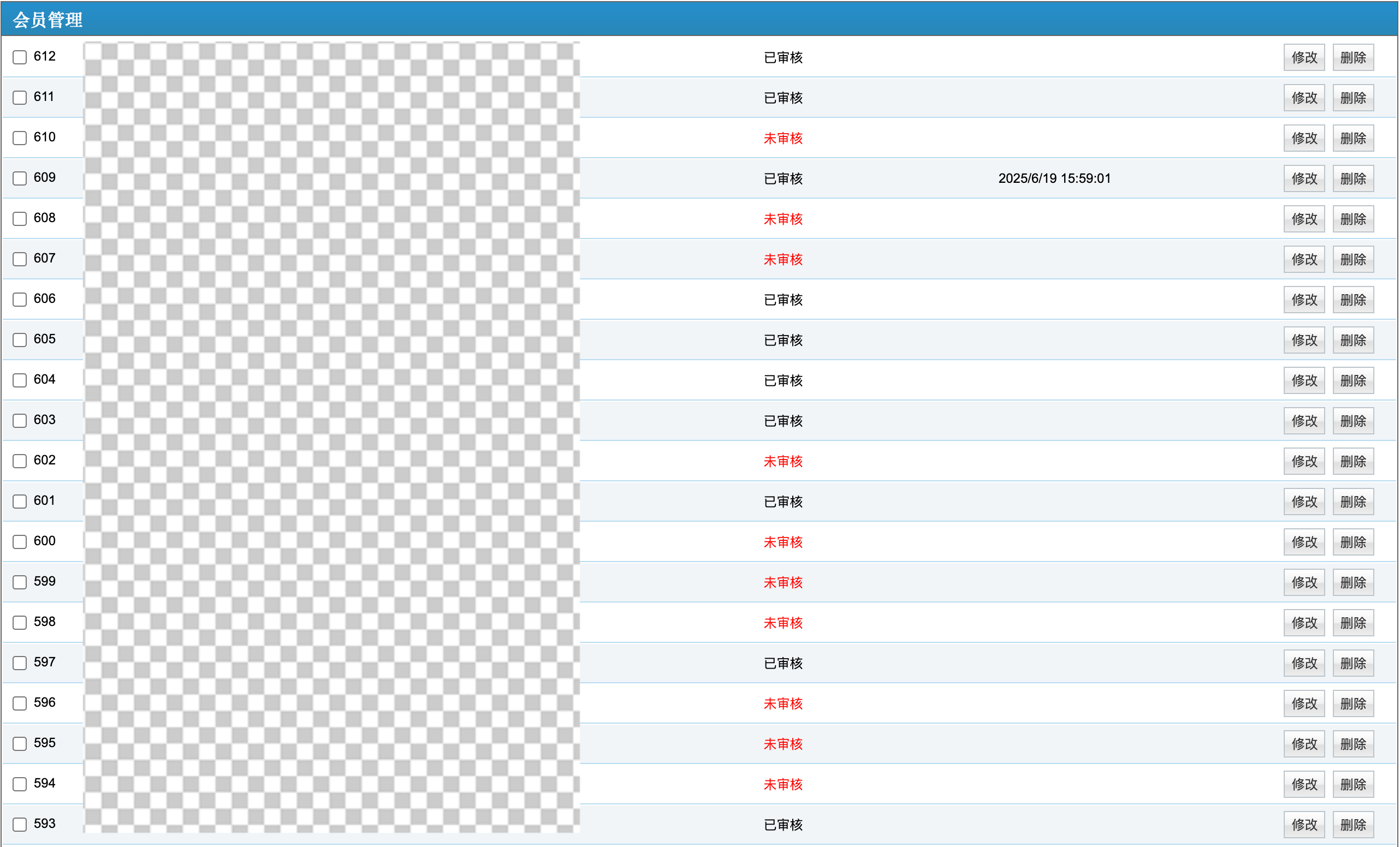Enable the checkbox for member 600

coord(20,541)
